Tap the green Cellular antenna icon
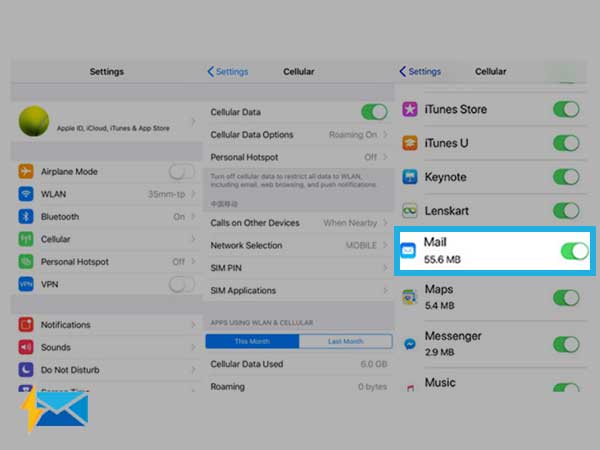This screenshot has width=600, height=450. pyautogui.click(x=26, y=239)
